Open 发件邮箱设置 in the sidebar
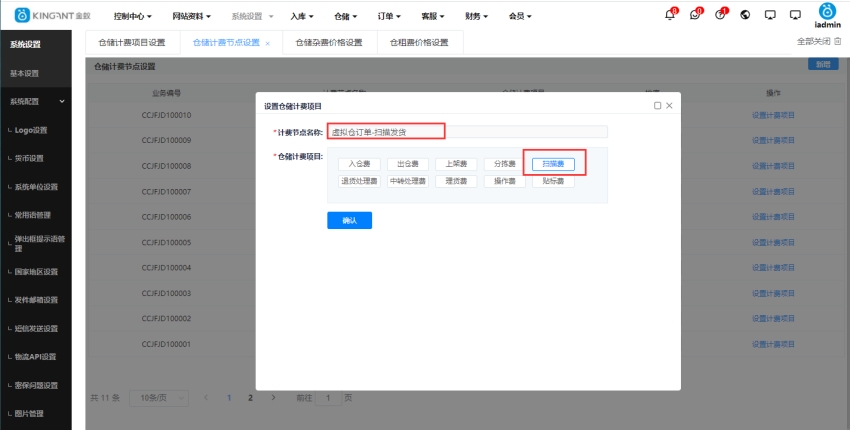The image size is (851, 430). pos(36,300)
